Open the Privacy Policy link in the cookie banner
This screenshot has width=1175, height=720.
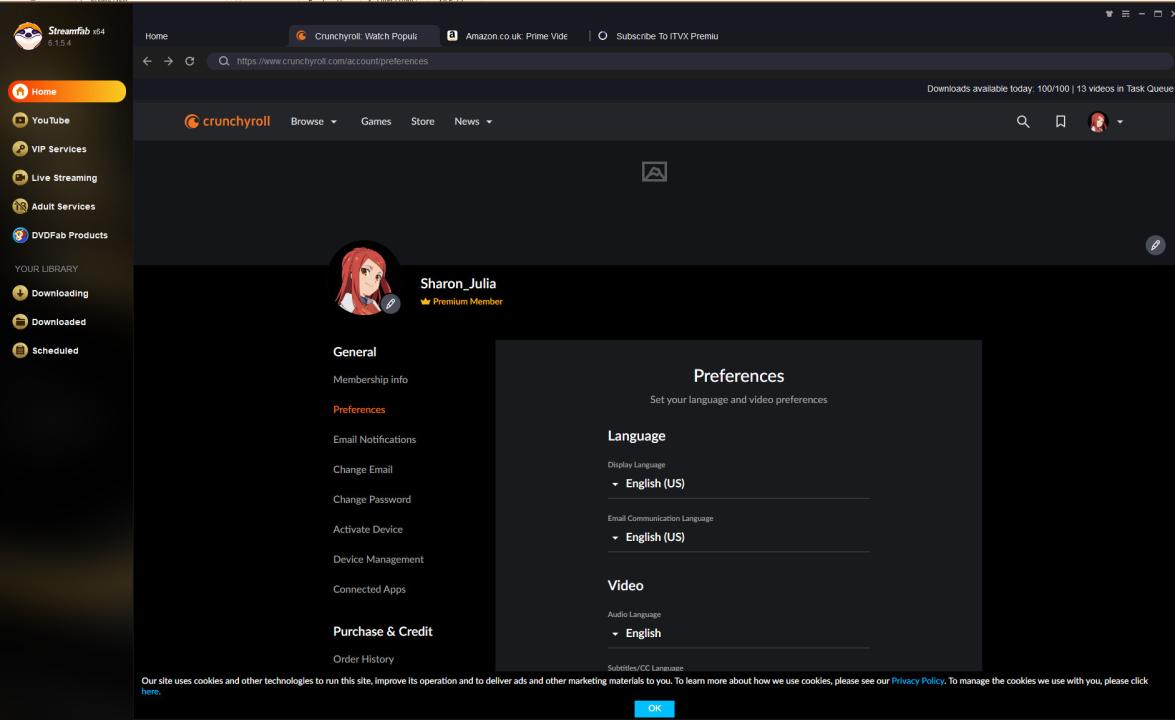tap(917, 681)
